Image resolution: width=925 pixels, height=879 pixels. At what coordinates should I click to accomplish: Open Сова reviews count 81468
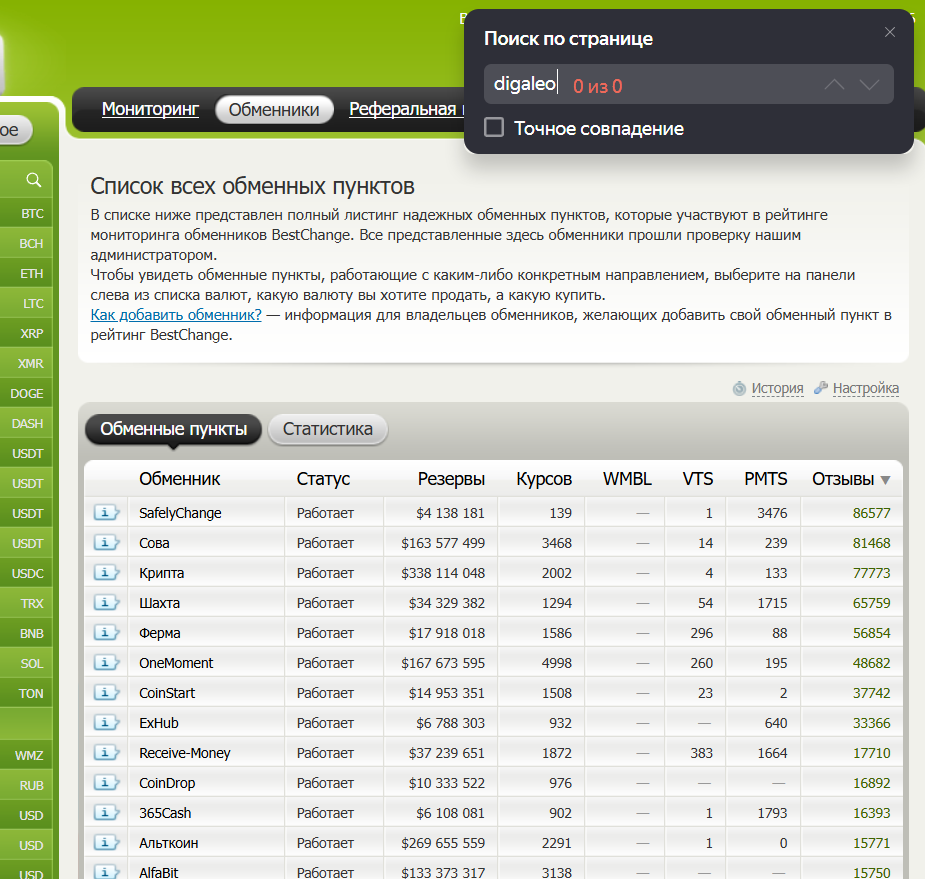pyautogui.click(x=871, y=543)
